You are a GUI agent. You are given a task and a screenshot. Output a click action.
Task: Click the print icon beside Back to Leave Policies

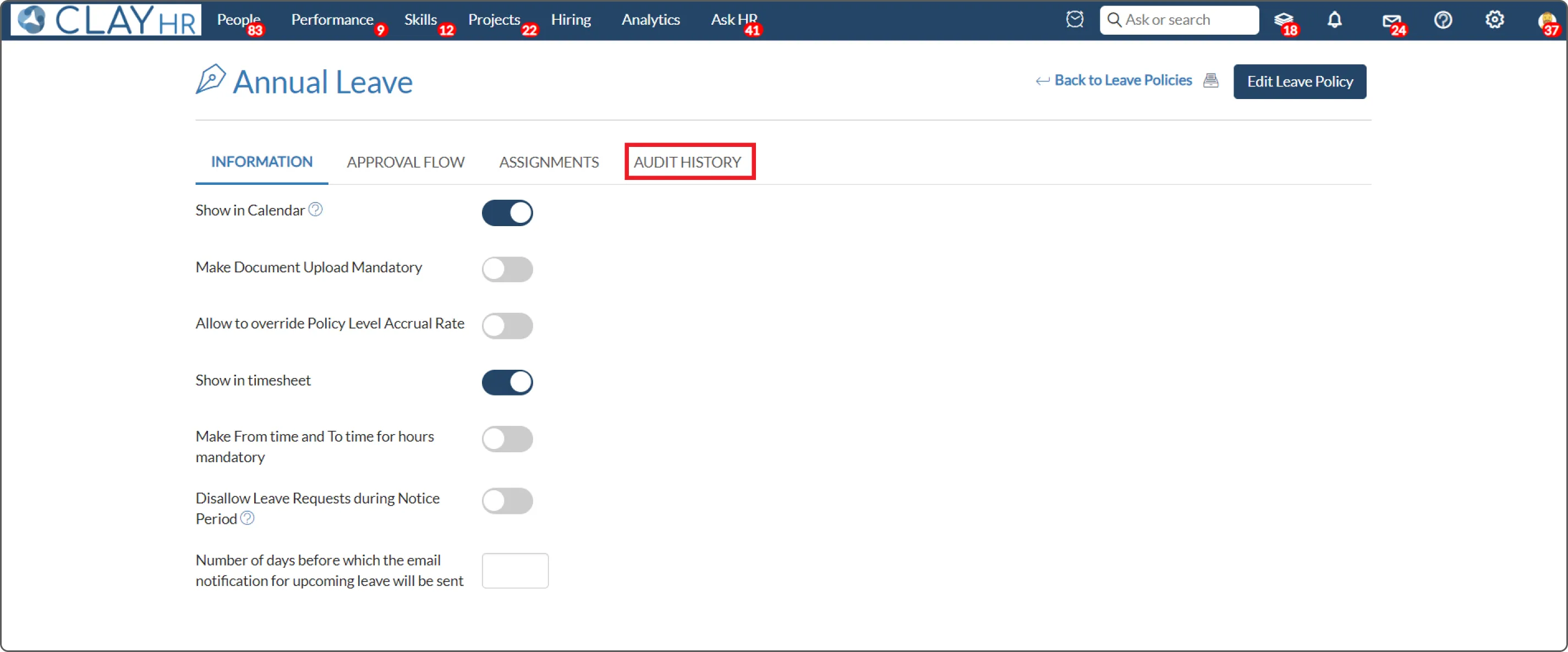pyautogui.click(x=1211, y=80)
